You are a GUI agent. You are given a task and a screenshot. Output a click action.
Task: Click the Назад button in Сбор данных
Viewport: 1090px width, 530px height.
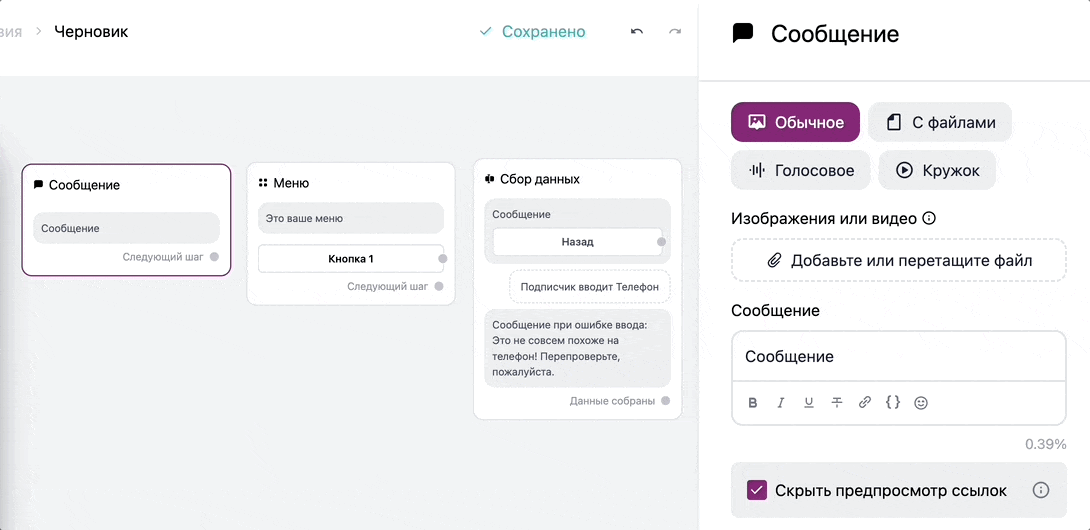pos(577,242)
